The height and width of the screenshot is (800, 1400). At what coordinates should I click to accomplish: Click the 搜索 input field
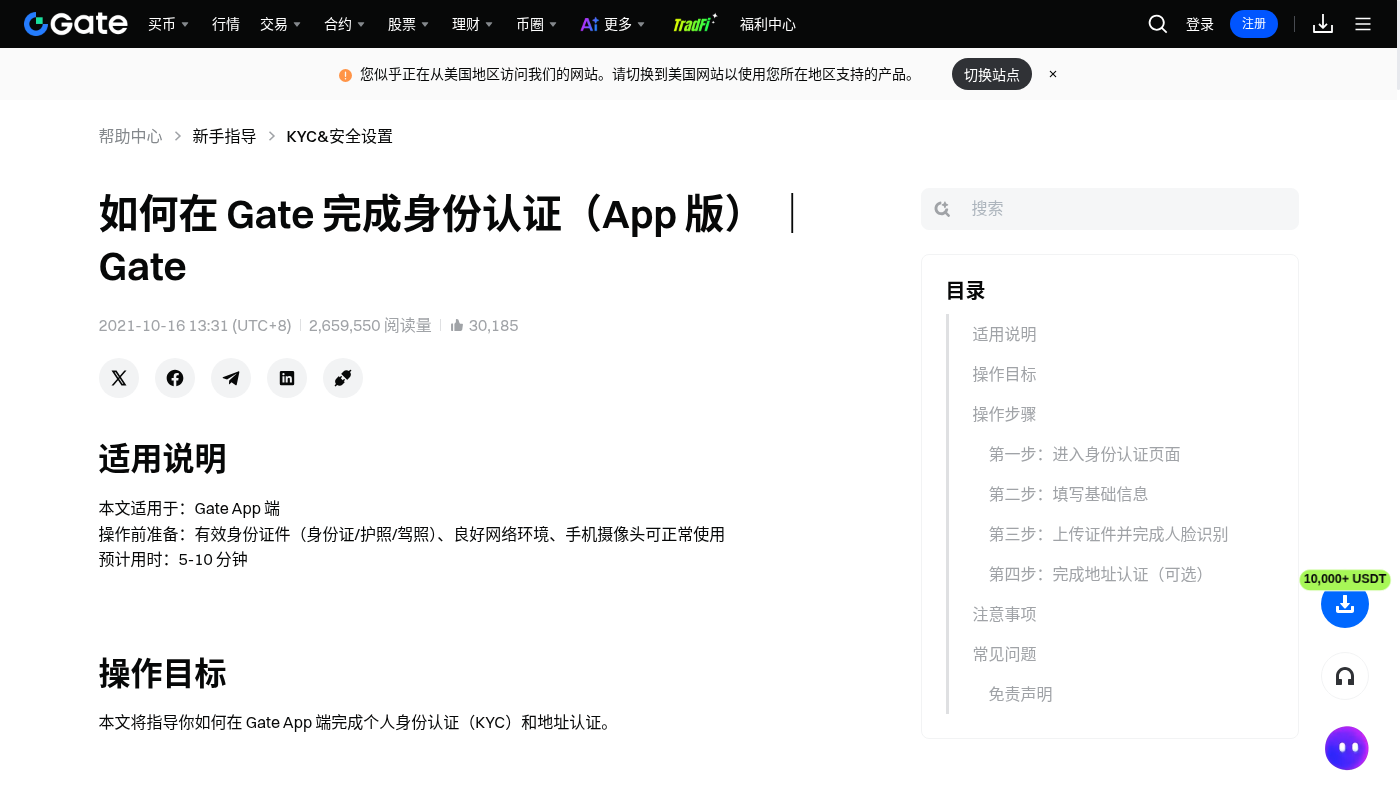1110,209
